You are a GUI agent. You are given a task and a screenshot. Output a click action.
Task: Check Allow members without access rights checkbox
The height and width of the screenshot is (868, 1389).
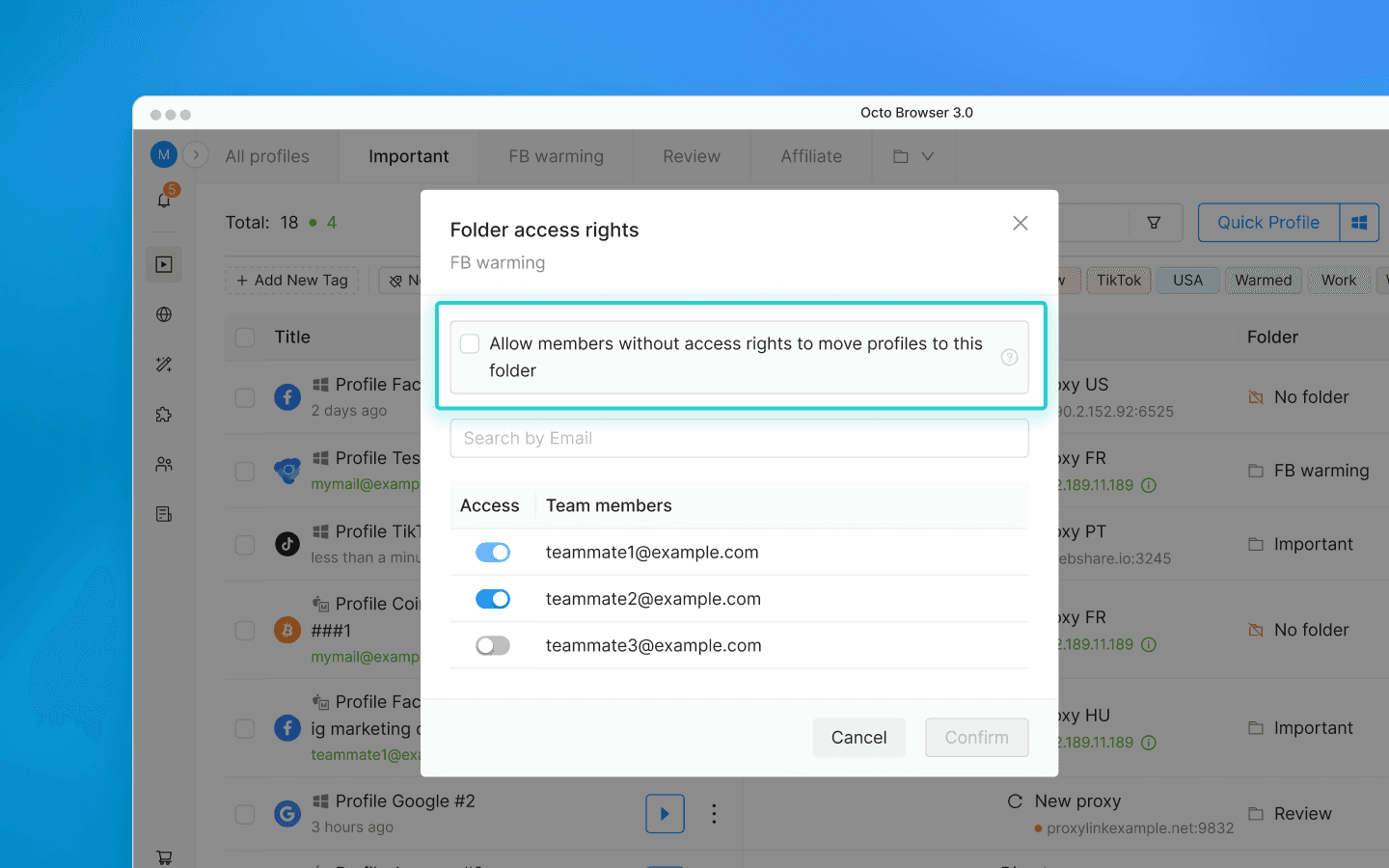470,343
